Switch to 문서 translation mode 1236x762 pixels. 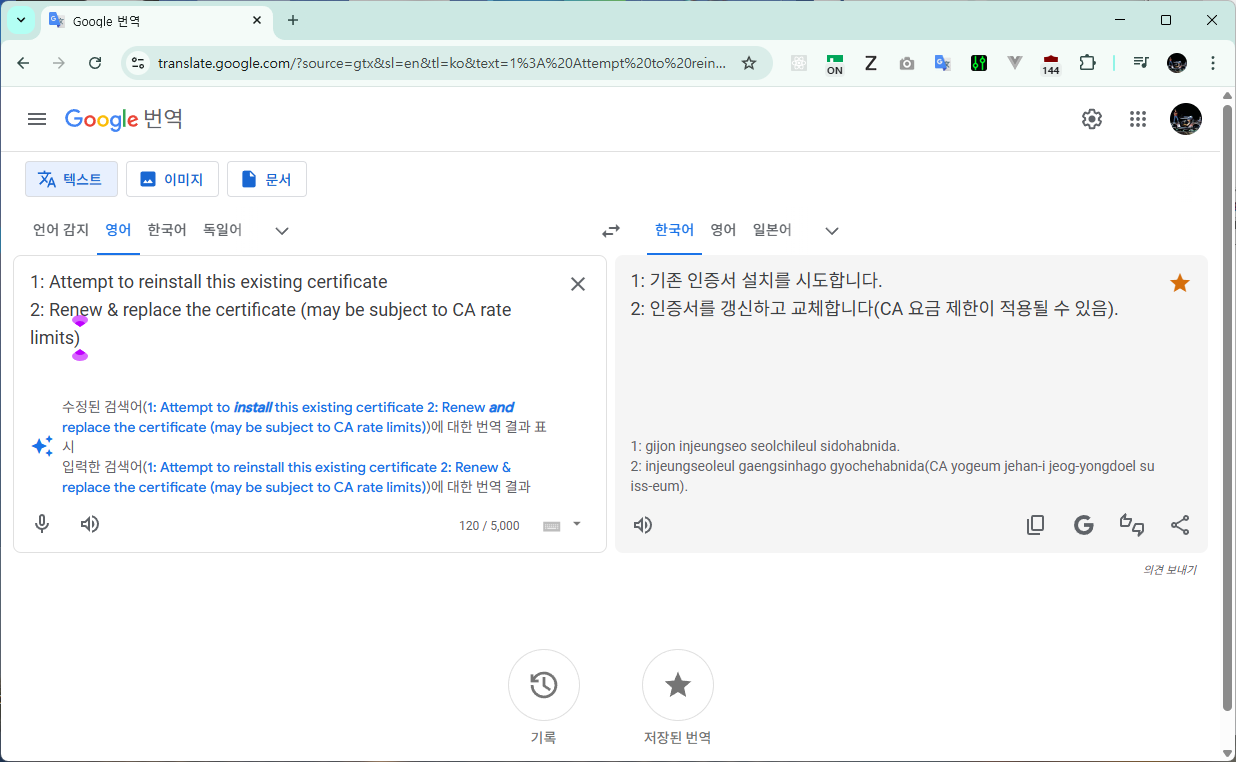point(267,179)
